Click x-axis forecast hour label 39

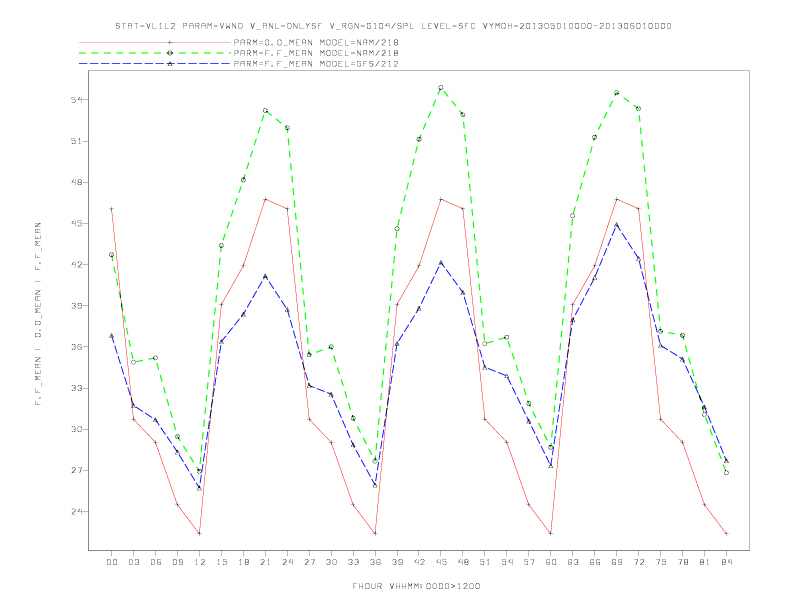397,562
